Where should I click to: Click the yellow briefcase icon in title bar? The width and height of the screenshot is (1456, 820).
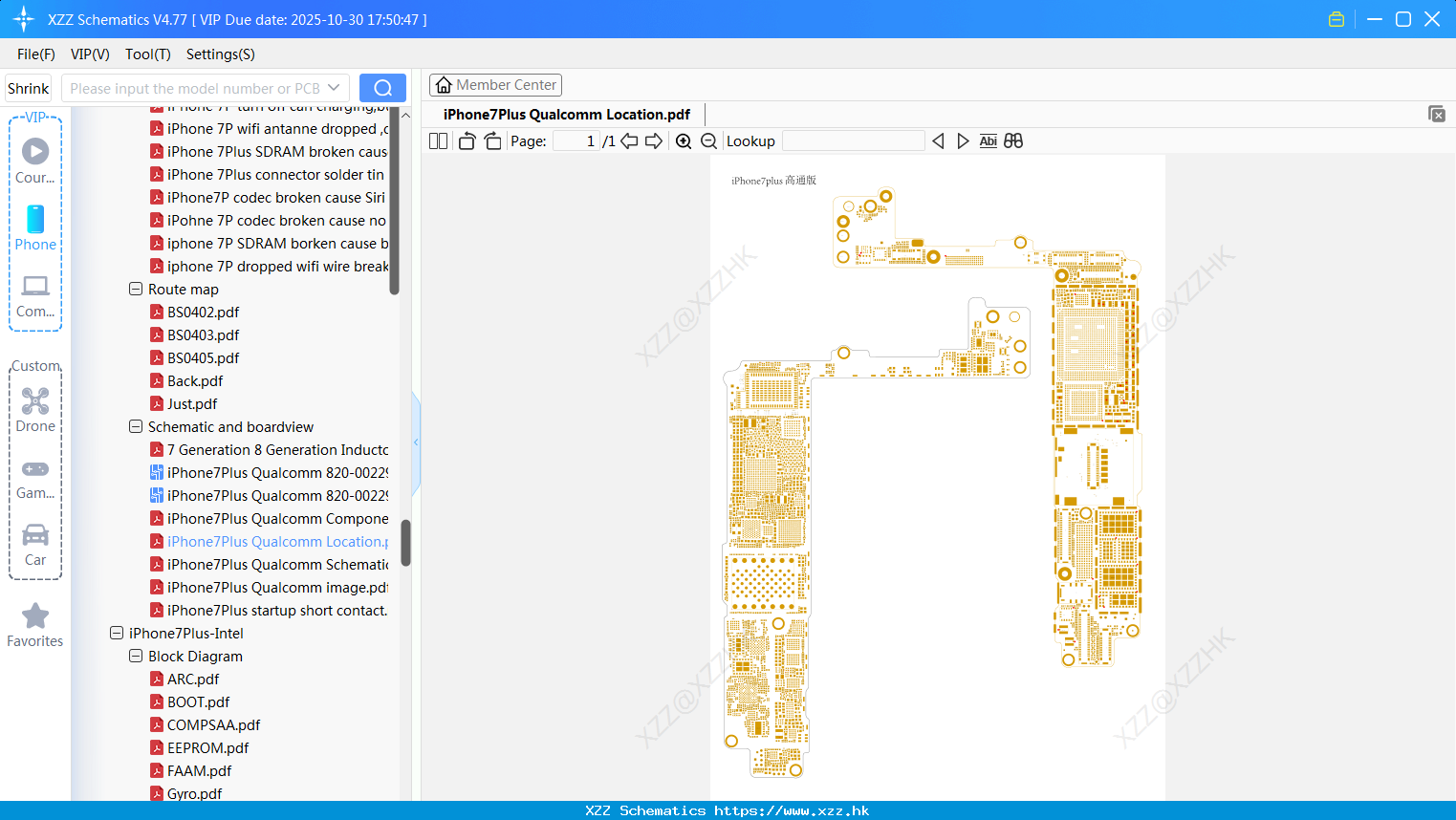coord(1336,19)
